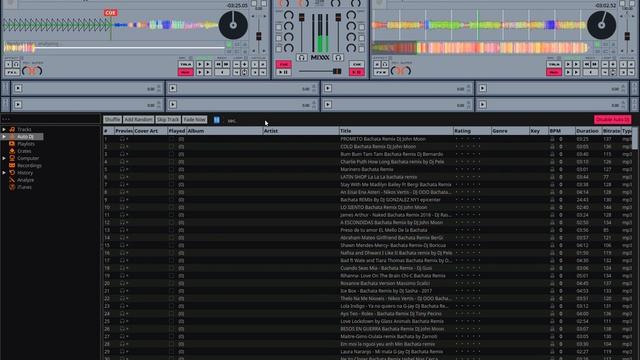
Task: Sort by the BPM column header
Action: [562, 131]
